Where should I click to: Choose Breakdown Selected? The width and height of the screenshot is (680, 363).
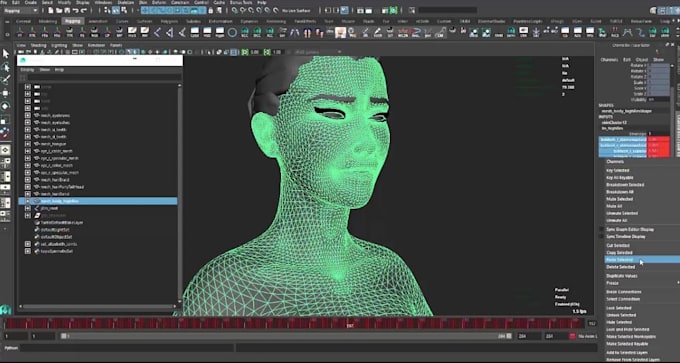click(625, 185)
